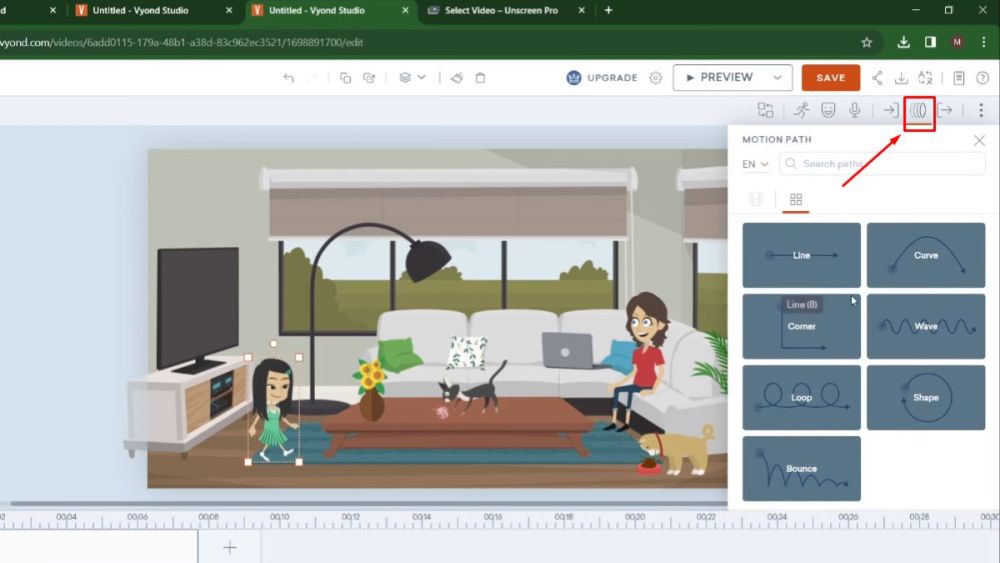Open the settings gear next to UPGRADE

(x=656, y=78)
